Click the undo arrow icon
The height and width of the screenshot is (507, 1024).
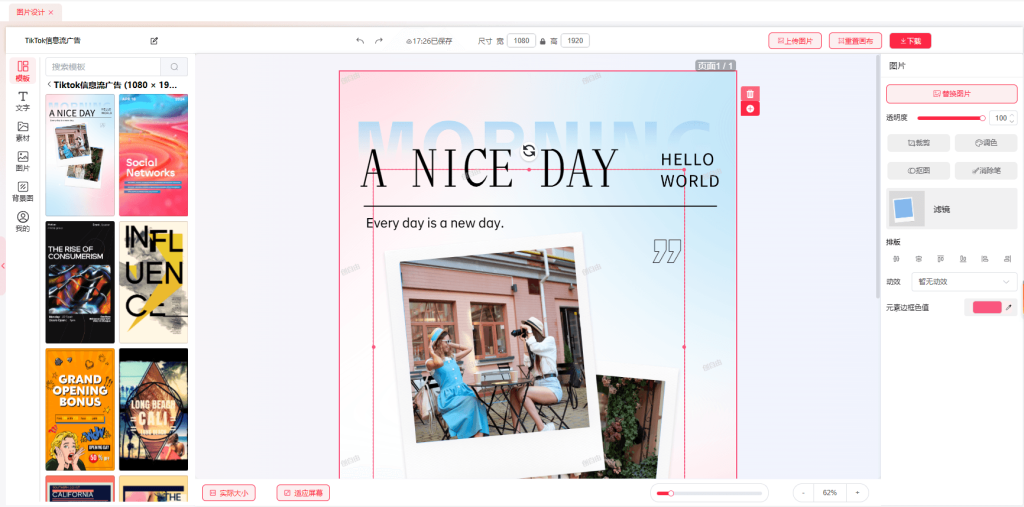tap(360, 41)
